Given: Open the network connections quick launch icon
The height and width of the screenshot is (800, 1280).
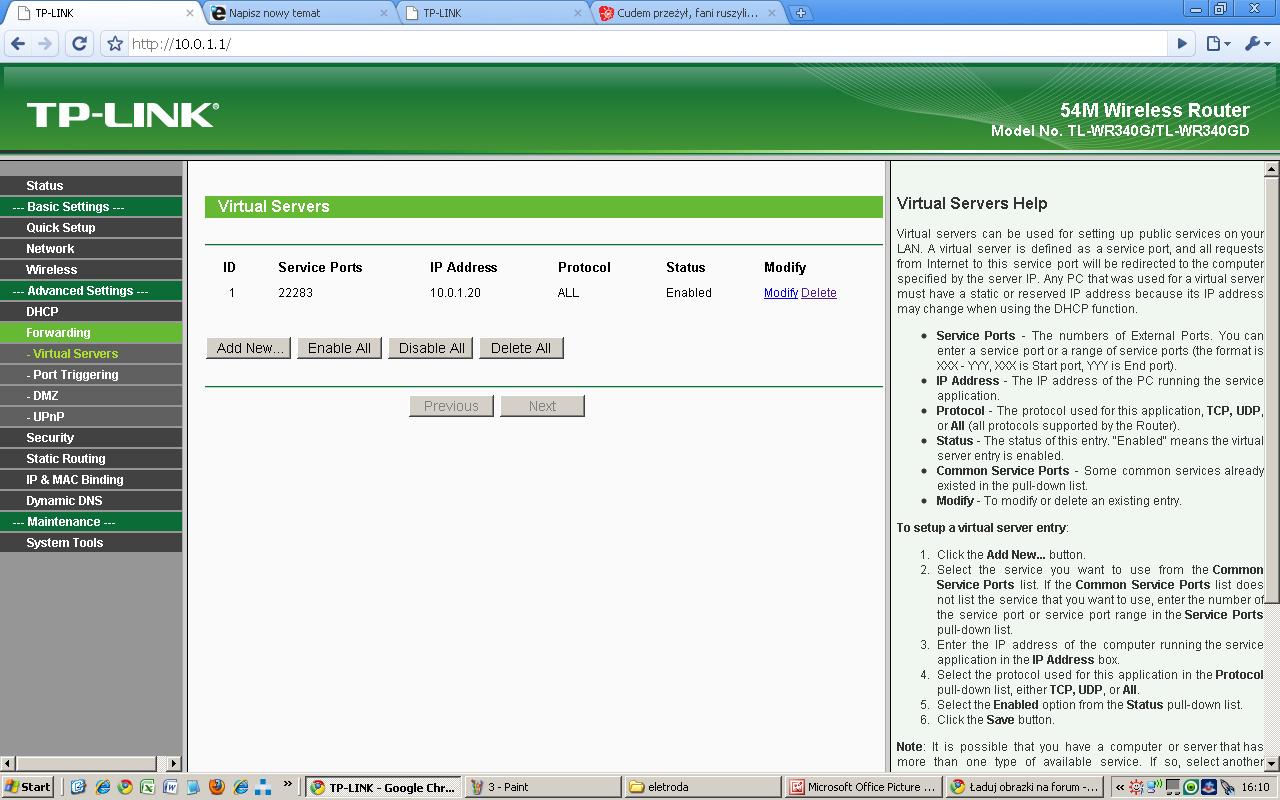Looking at the screenshot, I should pos(263,787).
